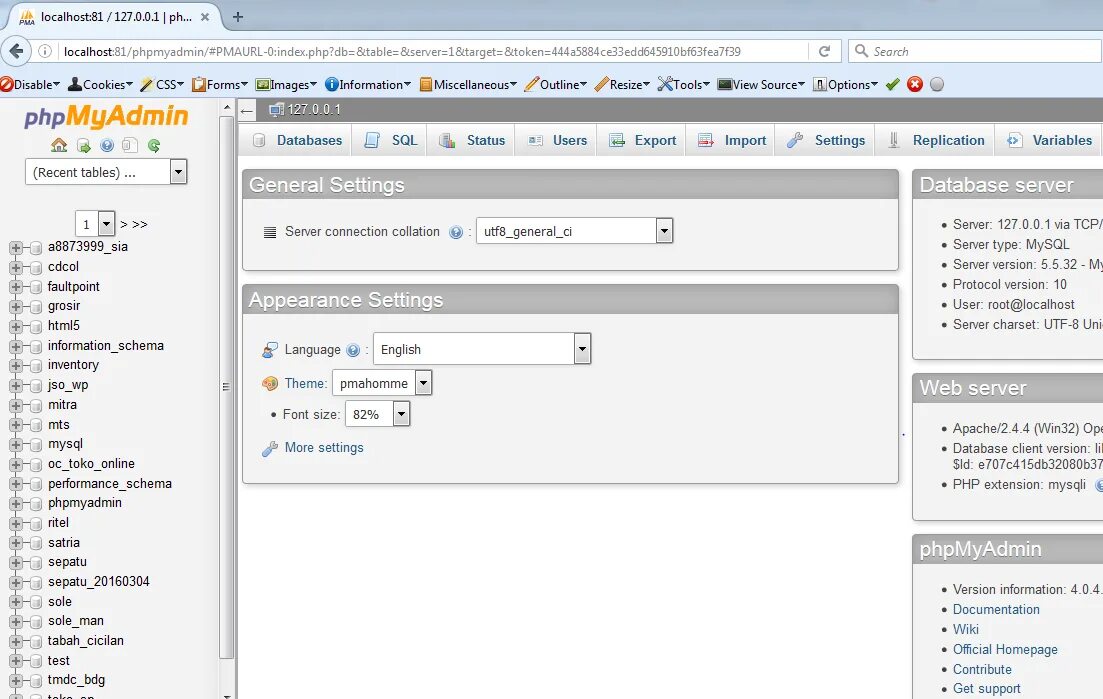Open the Users tab
Image resolution: width=1103 pixels, height=699 pixels.
pyautogui.click(x=558, y=141)
